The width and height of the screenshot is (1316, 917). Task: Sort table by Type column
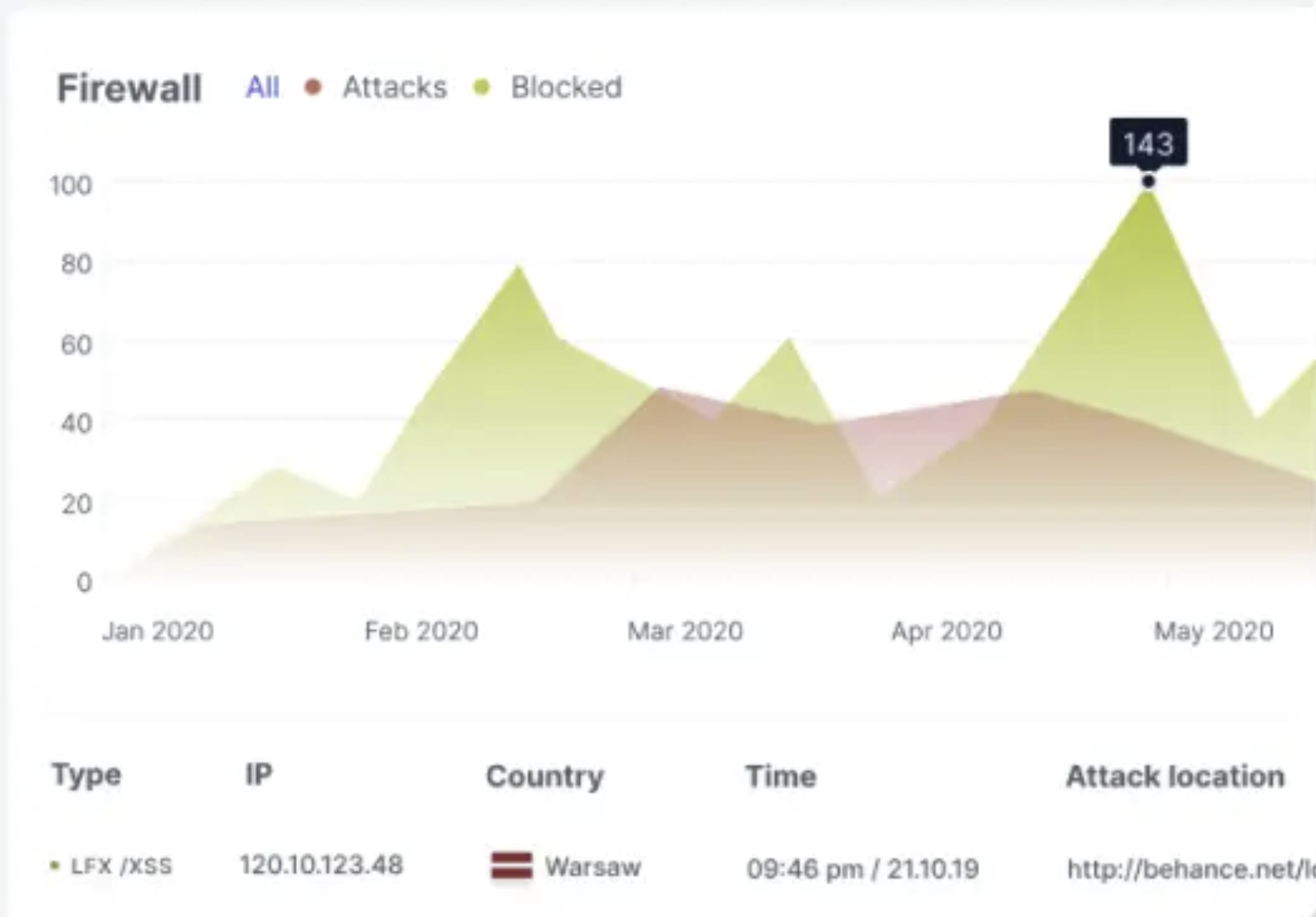86,775
